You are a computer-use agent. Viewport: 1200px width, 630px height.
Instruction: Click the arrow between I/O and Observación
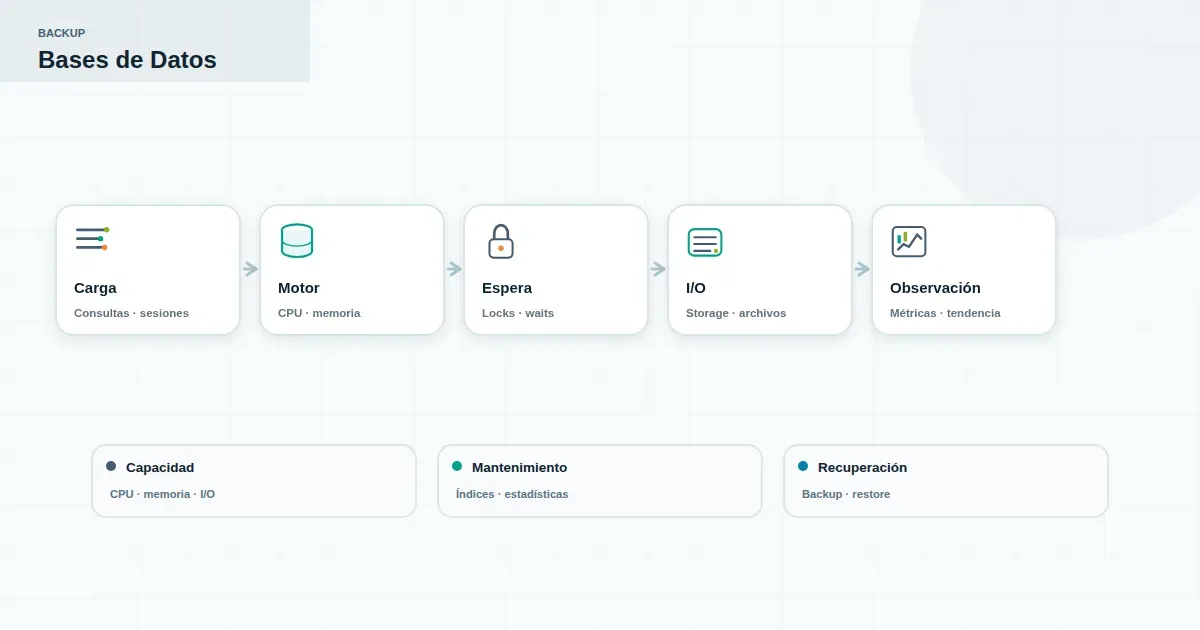tap(862, 269)
